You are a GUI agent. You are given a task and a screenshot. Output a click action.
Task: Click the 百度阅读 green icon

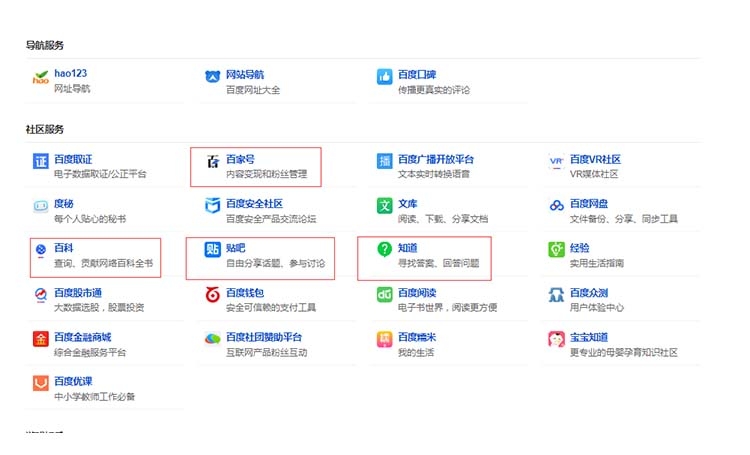pyautogui.click(x=385, y=294)
